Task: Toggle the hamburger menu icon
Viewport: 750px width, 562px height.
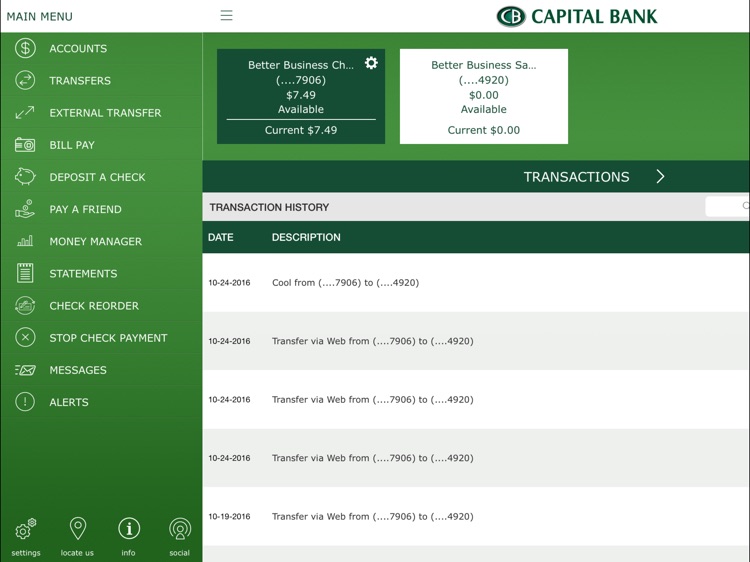Action: point(226,15)
